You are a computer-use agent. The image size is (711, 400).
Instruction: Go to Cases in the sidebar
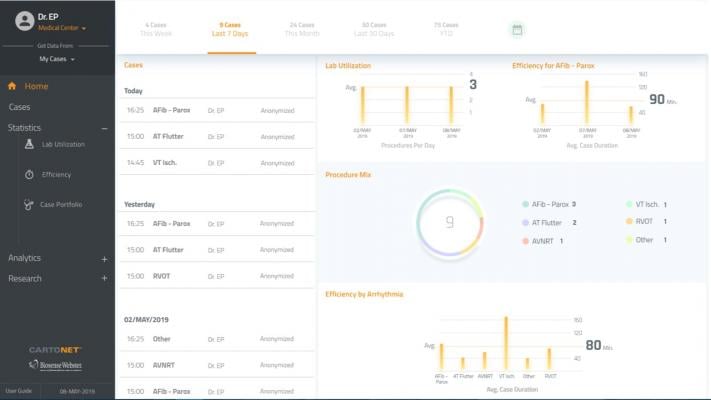click(20, 107)
